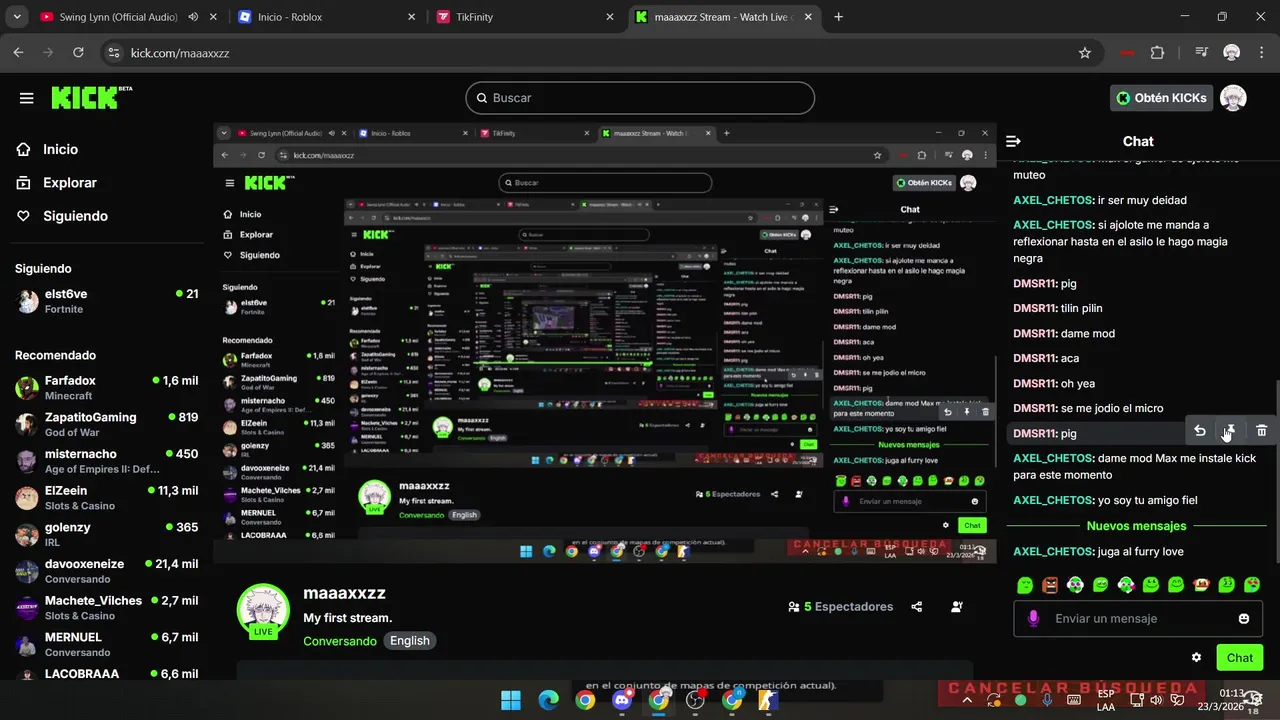The image size is (1280, 720).
Task: Click Enviar un mensaje input
Action: point(1137,618)
